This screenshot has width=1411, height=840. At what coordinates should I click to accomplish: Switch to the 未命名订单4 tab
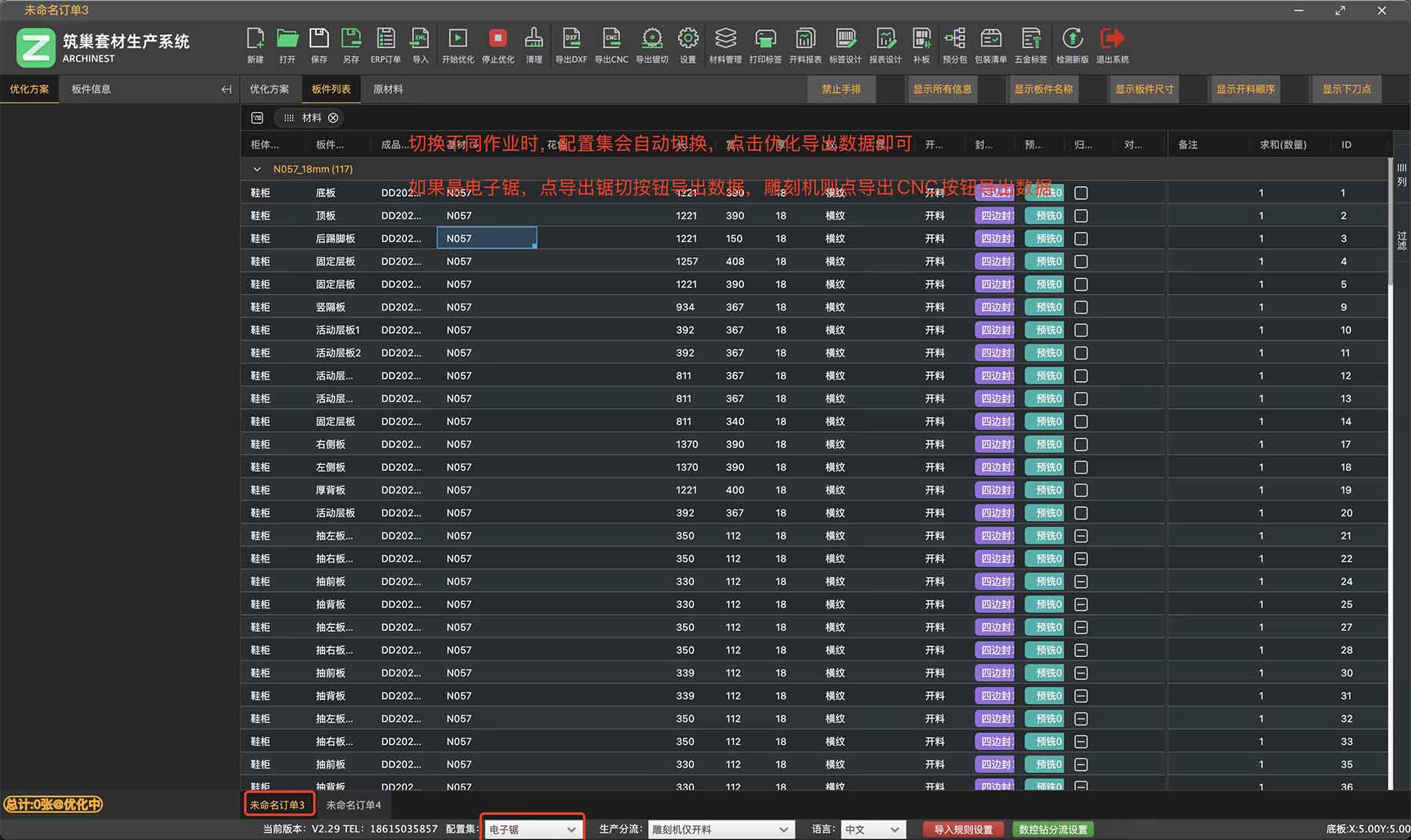click(x=354, y=805)
